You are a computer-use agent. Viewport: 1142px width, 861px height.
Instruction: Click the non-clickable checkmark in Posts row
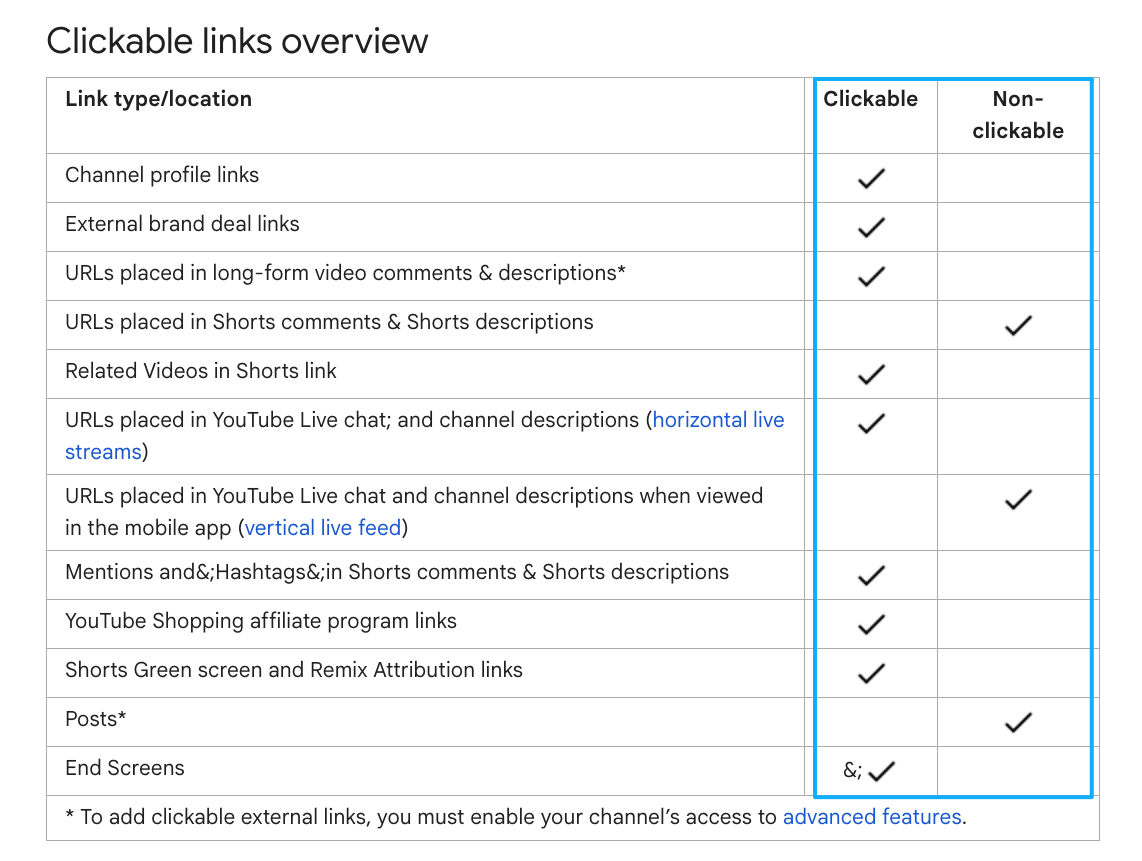(1018, 723)
